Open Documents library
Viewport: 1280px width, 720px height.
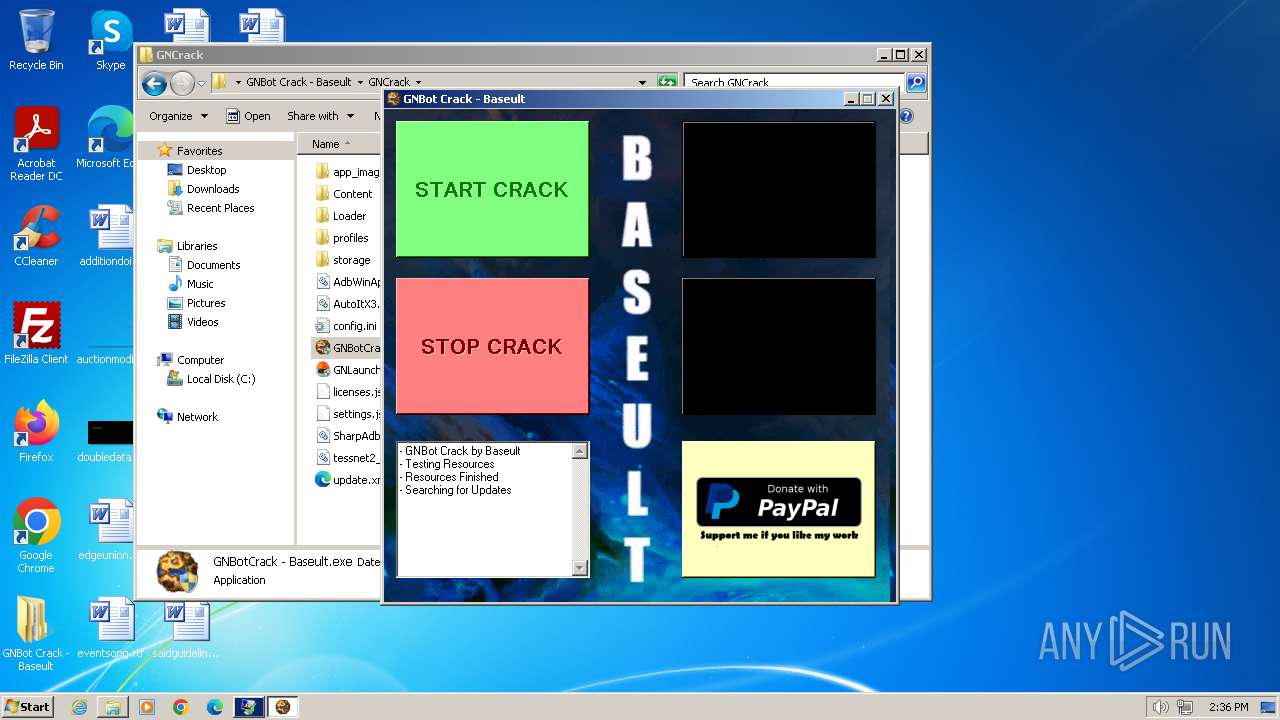click(x=213, y=265)
